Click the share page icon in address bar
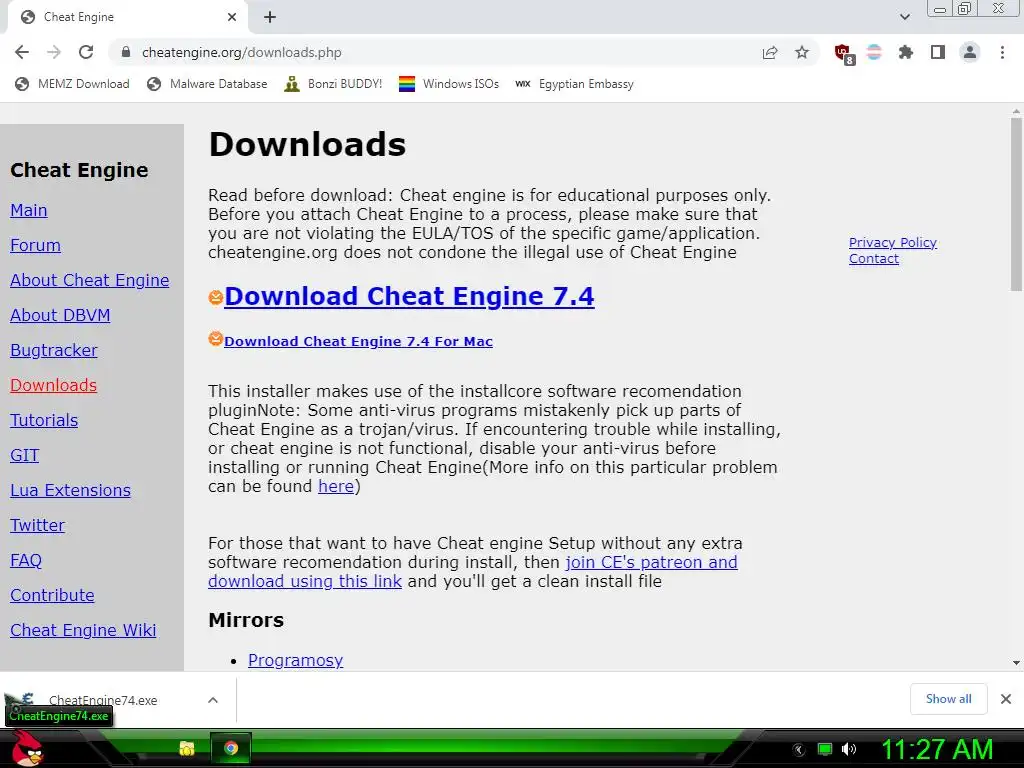The height and width of the screenshot is (768, 1024). tap(770, 52)
